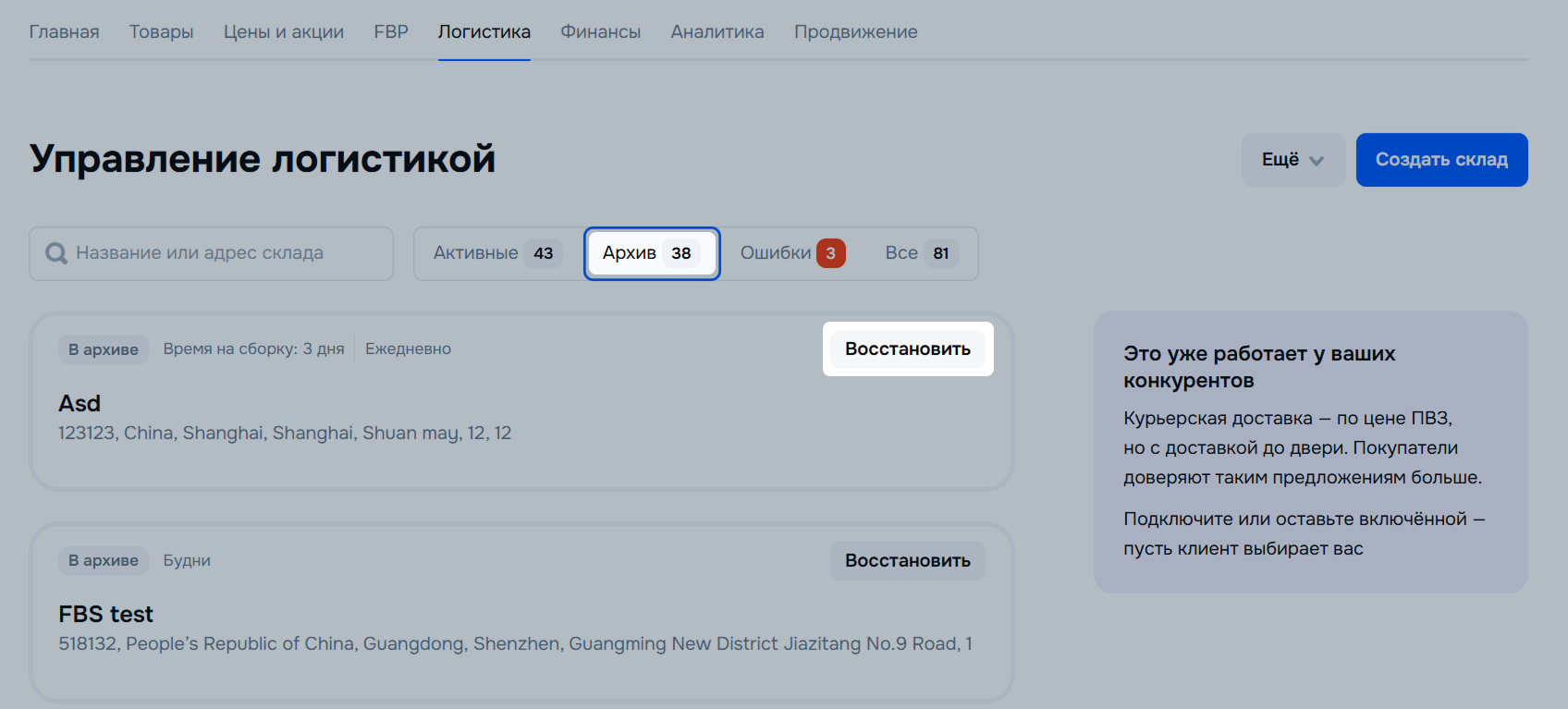Focus the warehouse name or address search field
The width and height of the screenshot is (1568, 709).
222,253
